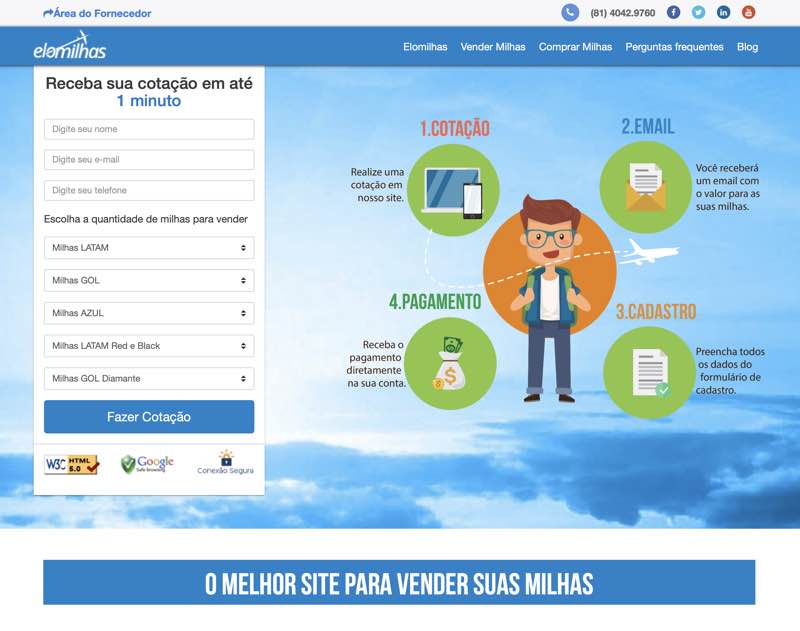Open the Milhas LATAM dropdown
Screen dimensions: 800x631
149,248
